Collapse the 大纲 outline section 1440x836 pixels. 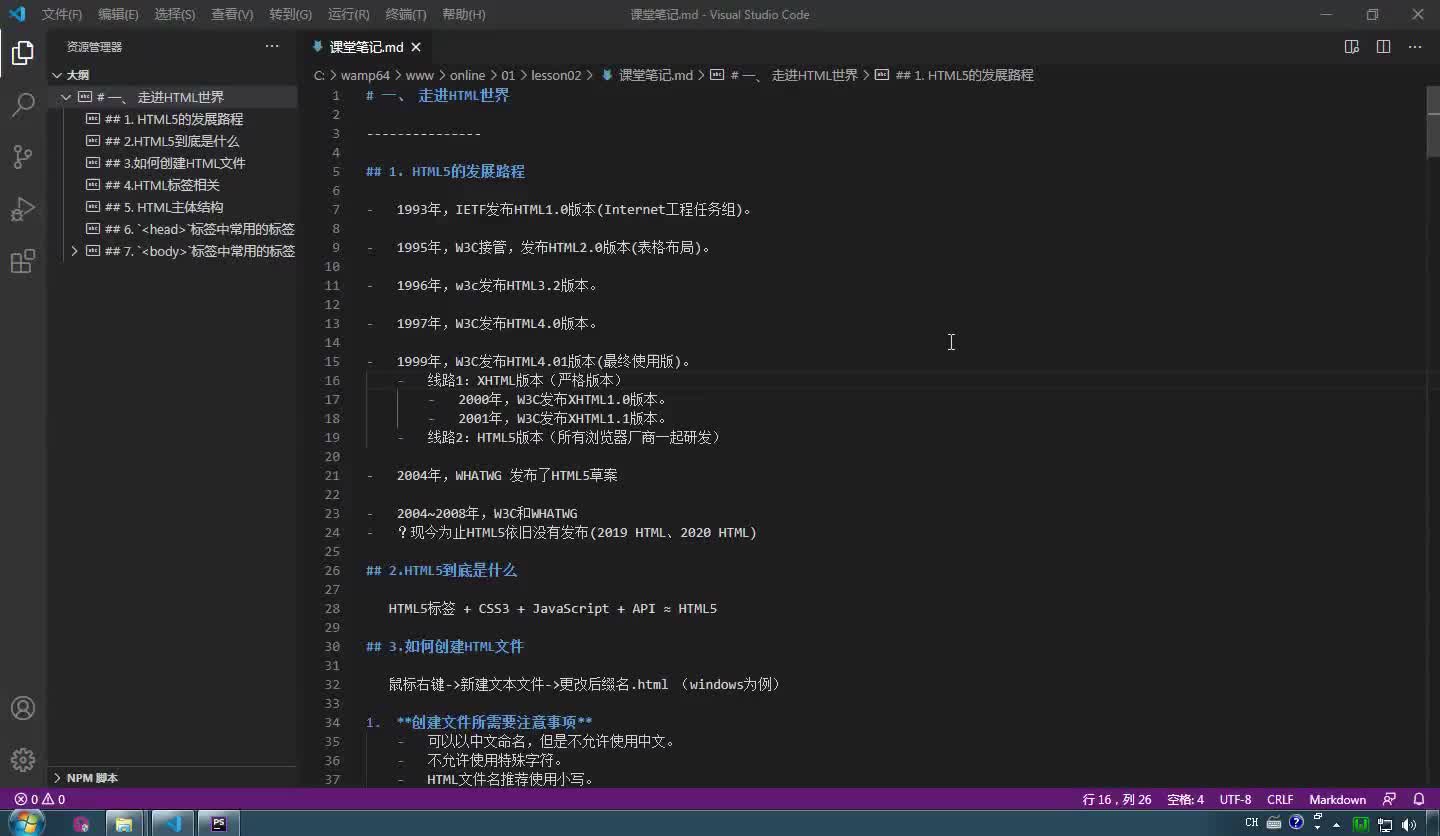(x=57, y=75)
